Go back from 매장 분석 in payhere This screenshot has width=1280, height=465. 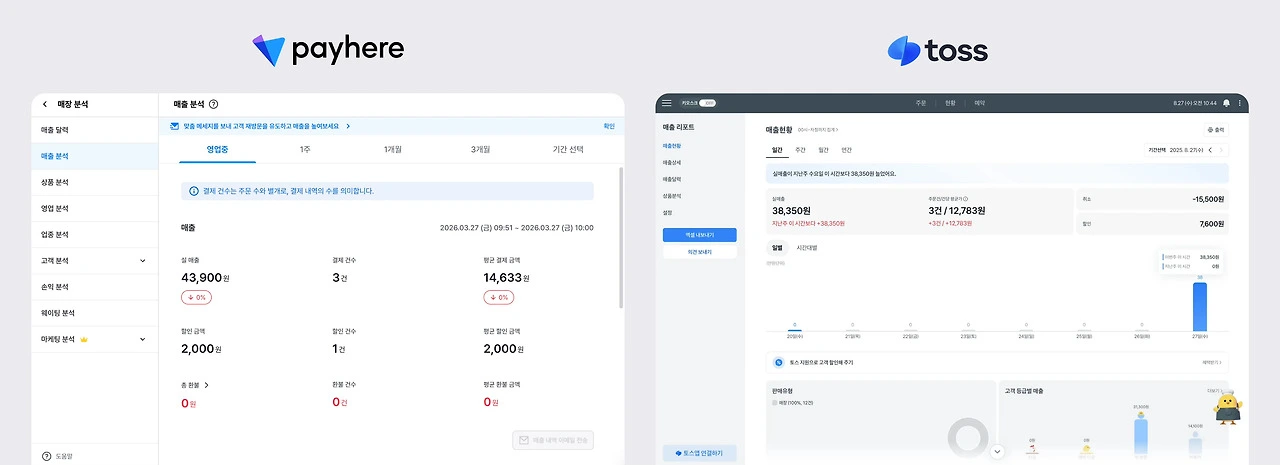tap(44, 104)
